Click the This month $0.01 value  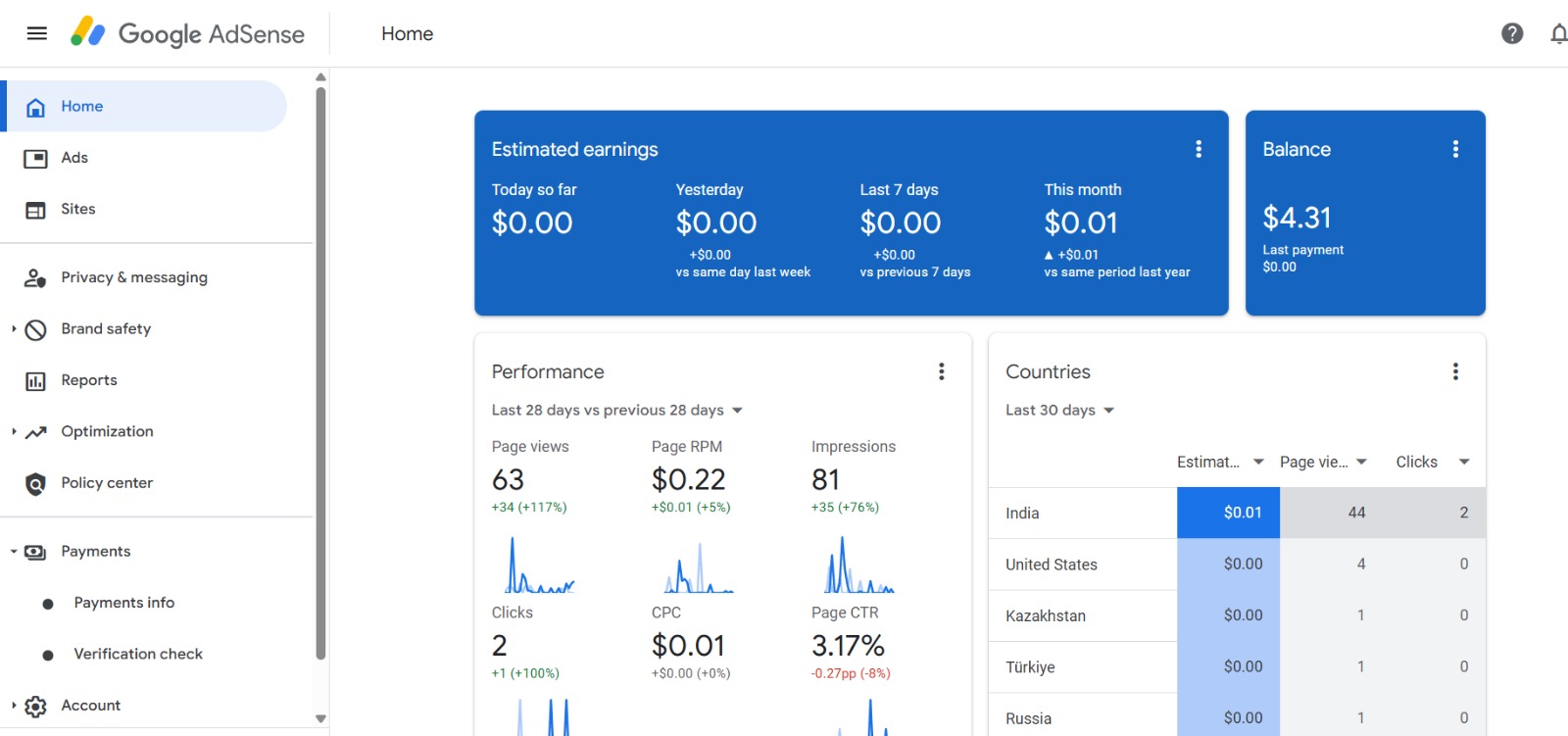[x=1081, y=223]
